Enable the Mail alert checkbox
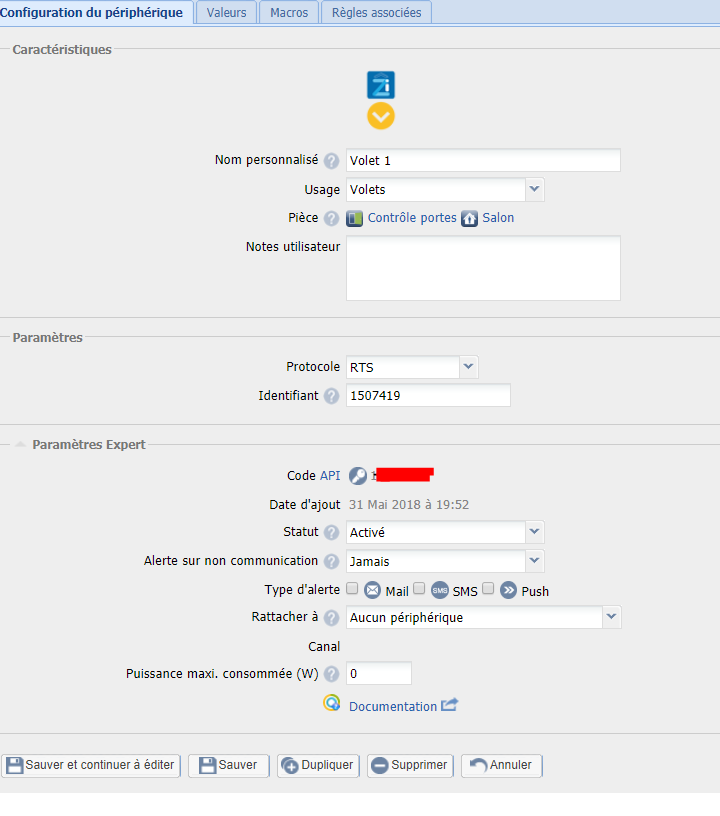Viewport: 720px width, 816px height. (x=352, y=589)
